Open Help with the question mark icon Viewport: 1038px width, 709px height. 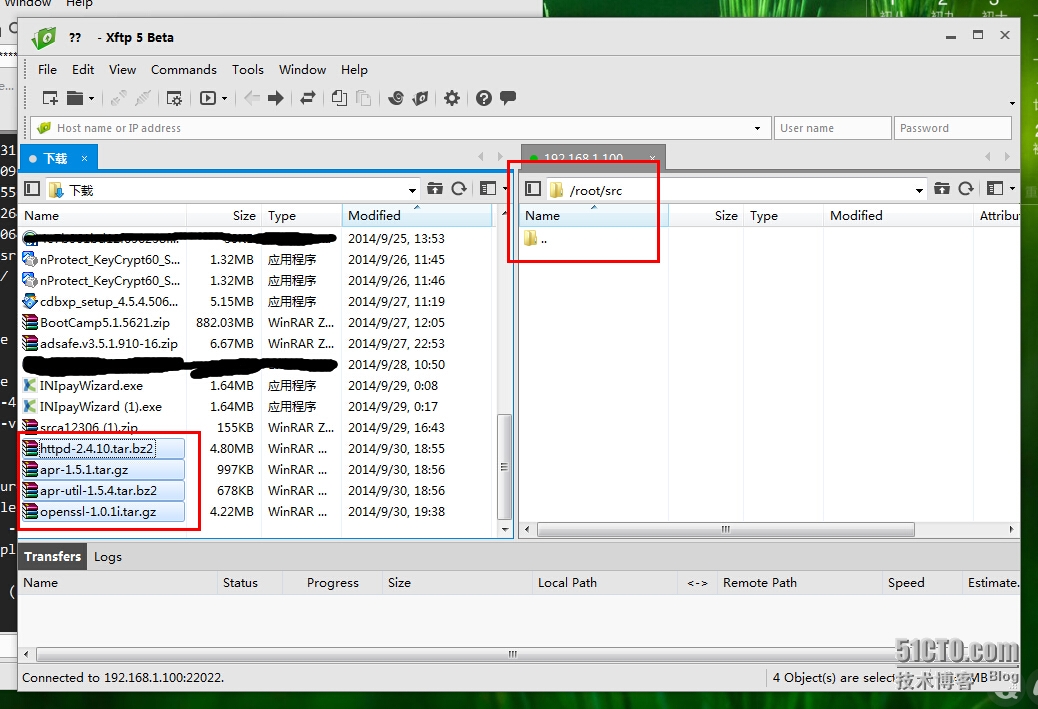[484, 98]
